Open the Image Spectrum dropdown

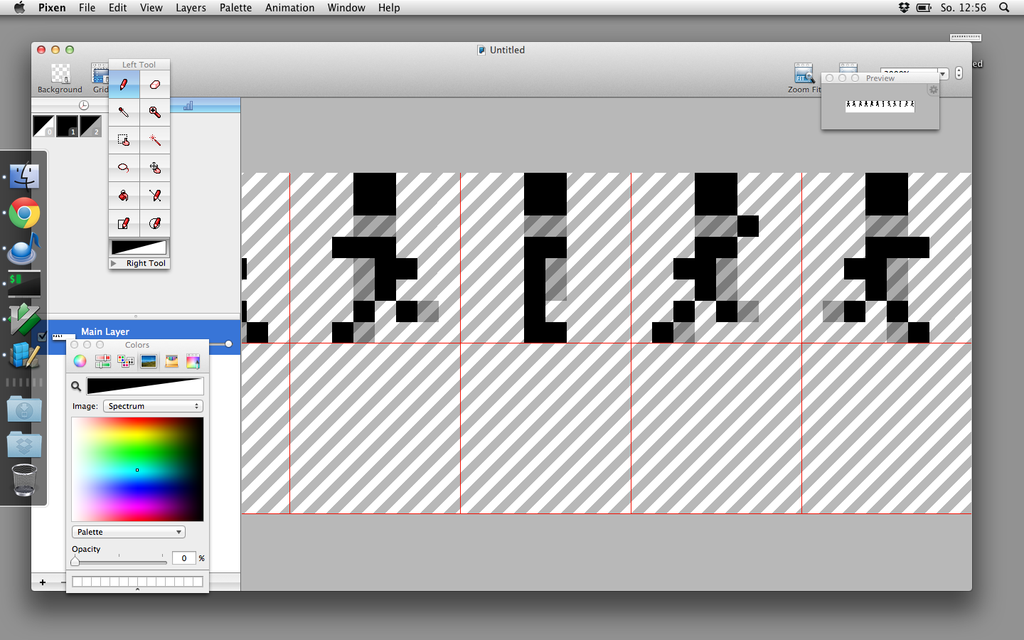pyautogui.click(x=153, y=406)
